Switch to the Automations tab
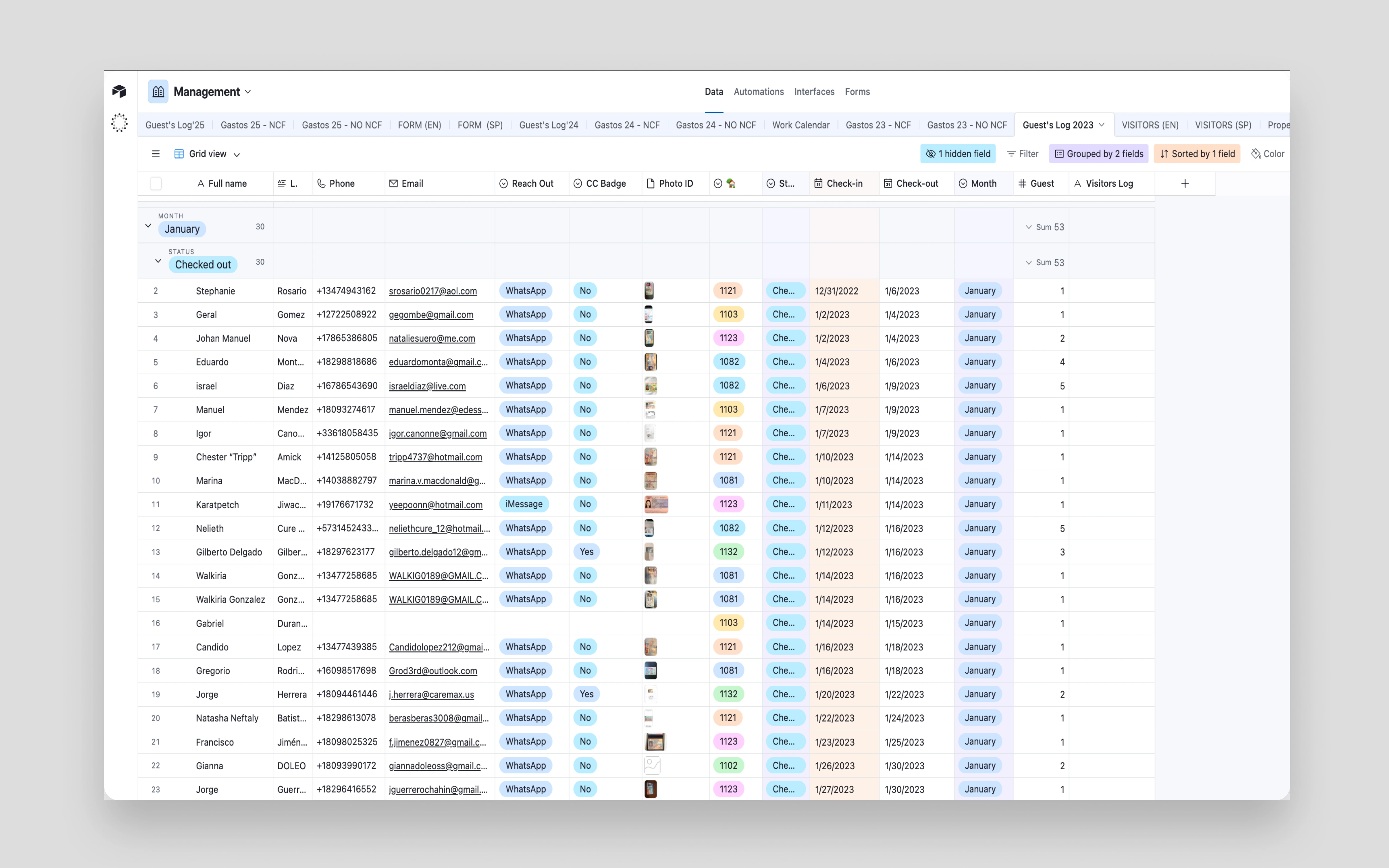 coord(758,92)
